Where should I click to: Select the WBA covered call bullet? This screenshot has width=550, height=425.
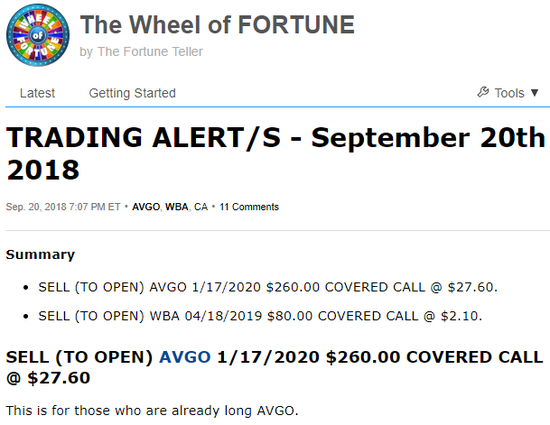click(x=260, y=316)
